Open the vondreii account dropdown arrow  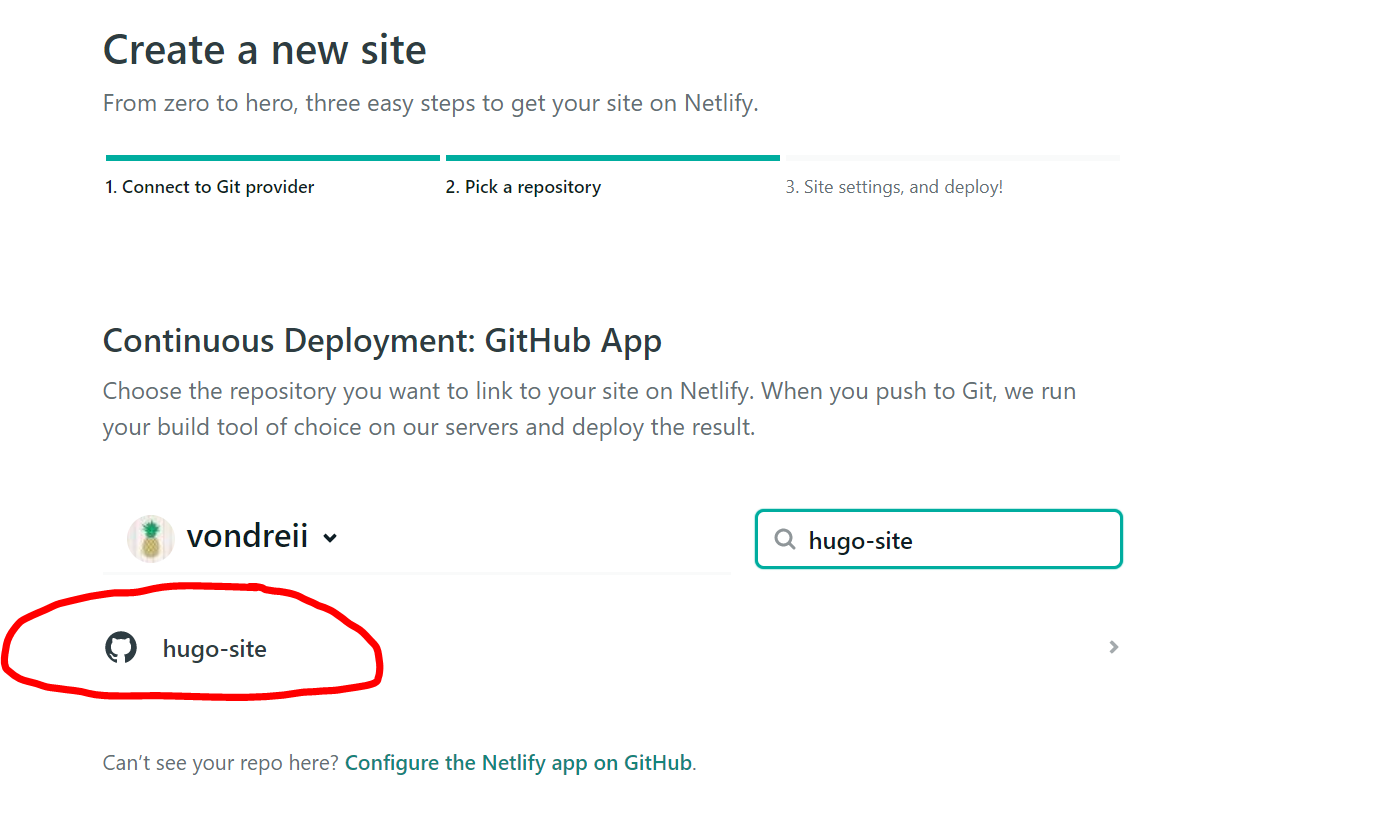click(x=330, y=538)
